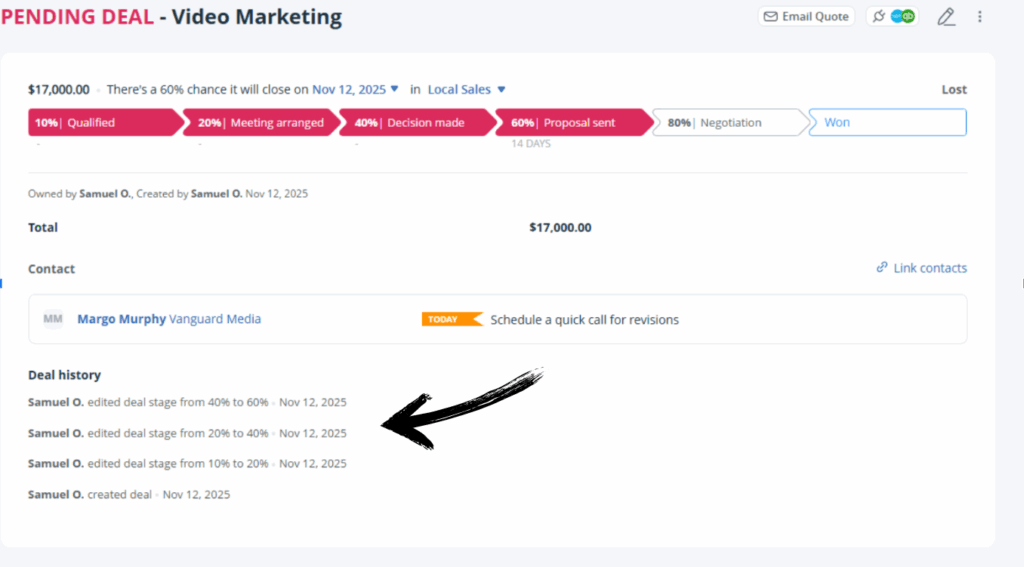The height and width of the screenshot is (567, 1024).
Task: Open the Schedule a quick call task
Action: [584, 320]
